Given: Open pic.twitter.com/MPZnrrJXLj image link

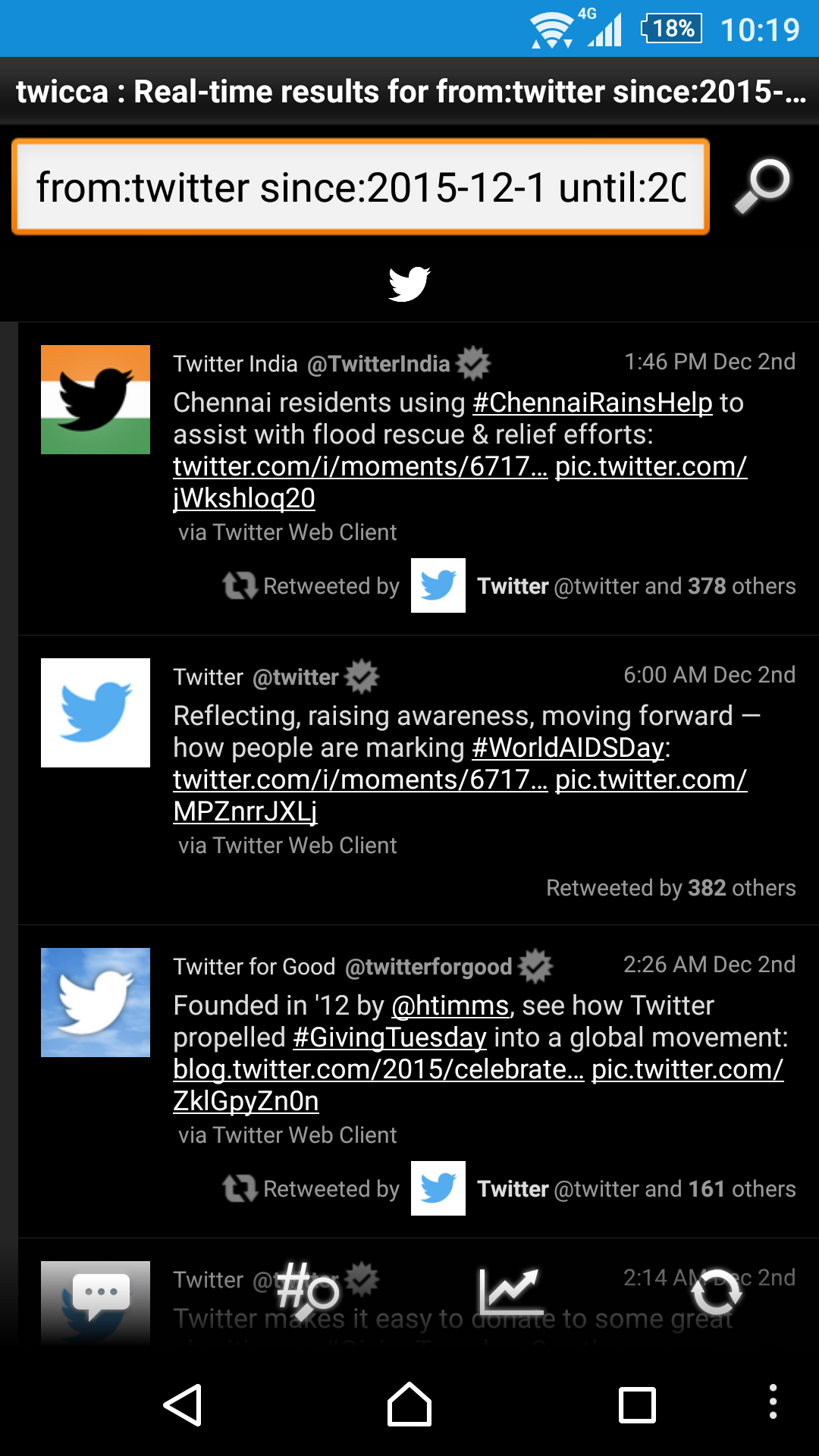Looking at the screenshot, I should [x=460, y=795].
